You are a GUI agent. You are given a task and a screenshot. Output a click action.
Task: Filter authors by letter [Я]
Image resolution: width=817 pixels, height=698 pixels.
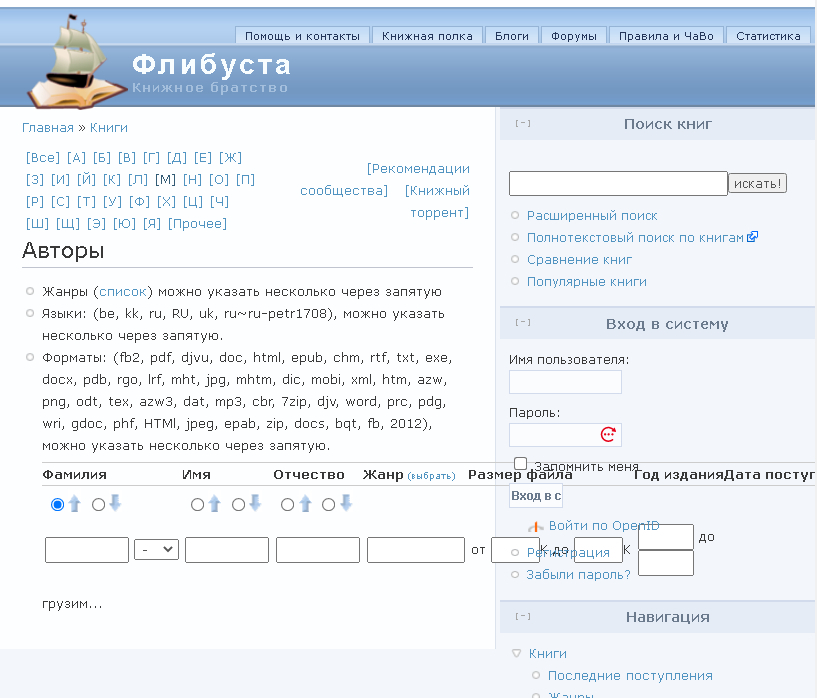pyautogui.click(x=152, y=223)
